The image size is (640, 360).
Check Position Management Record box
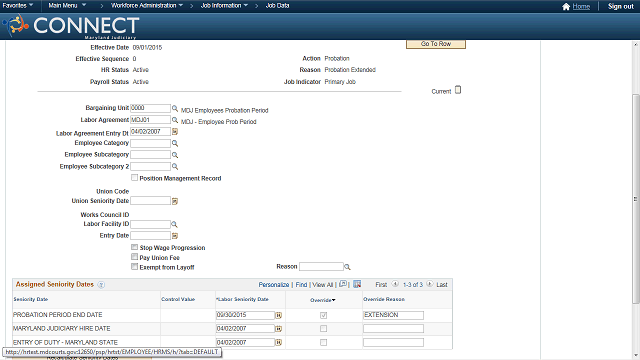click(x=134, y=178)
